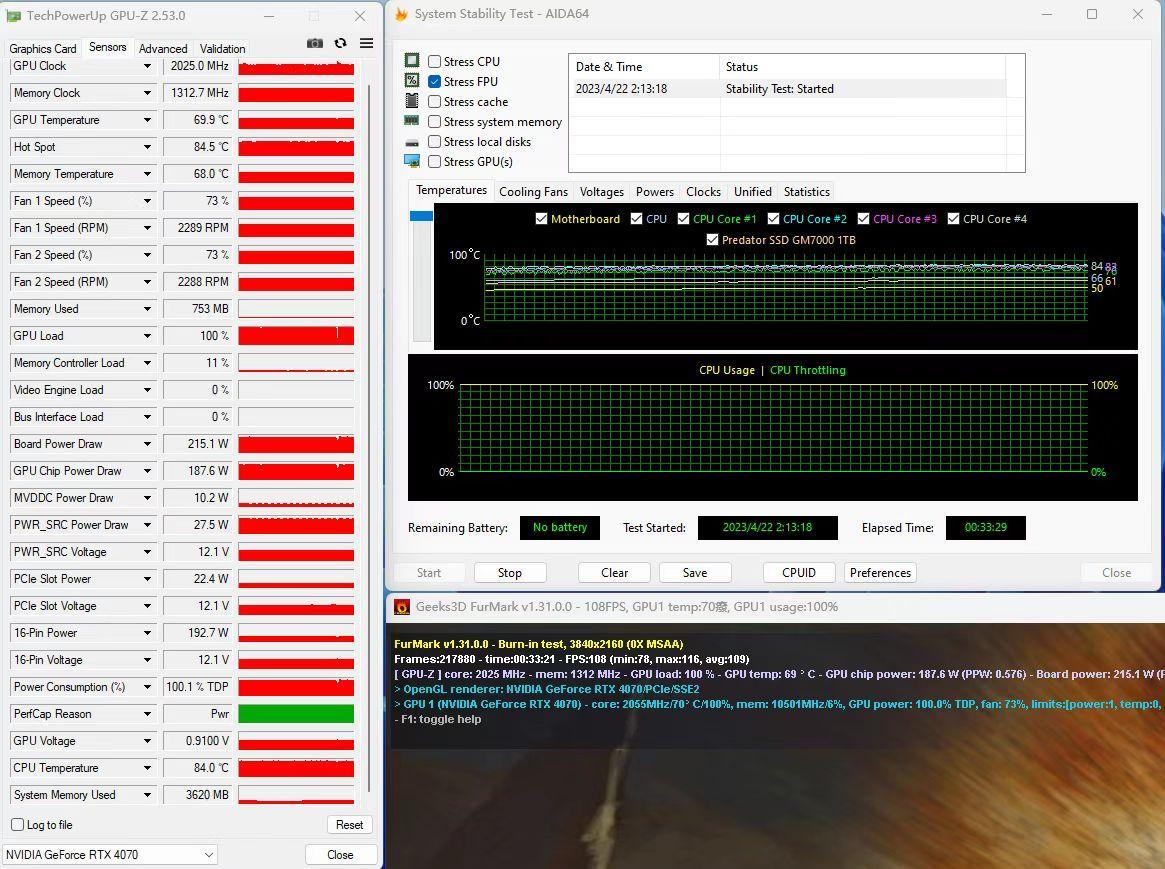Open GPU-Z hamburger menu icon
The image size is (1165, 869).
(x=366, y=44)
